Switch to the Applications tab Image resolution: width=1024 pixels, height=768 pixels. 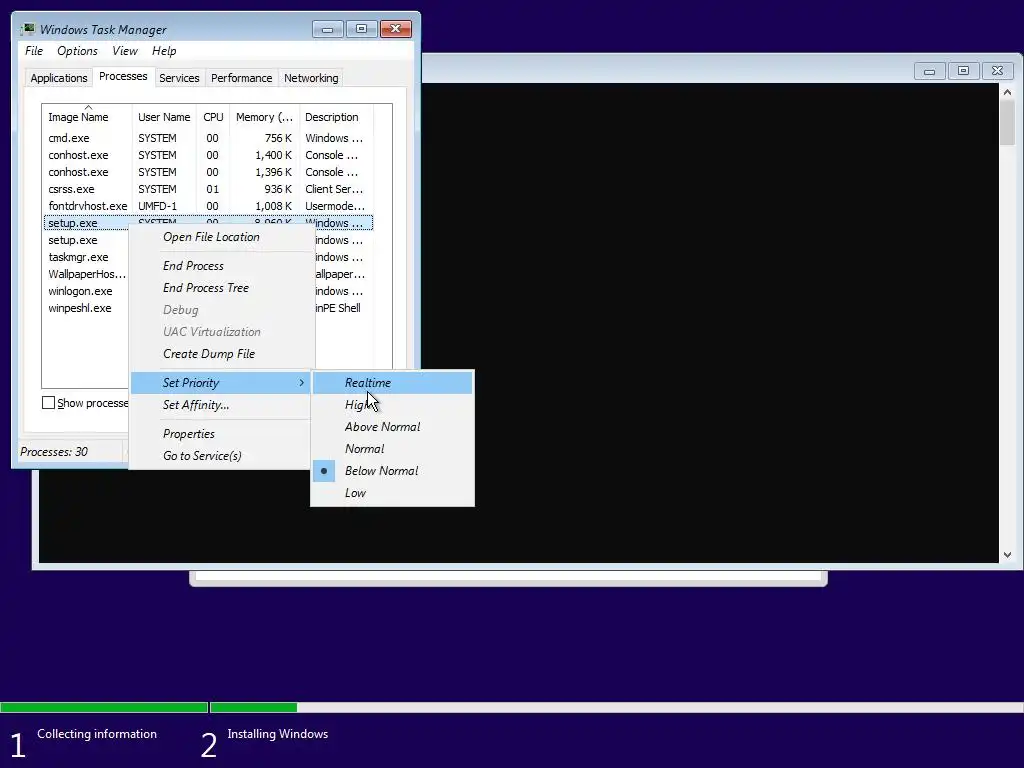coord(59,78)
